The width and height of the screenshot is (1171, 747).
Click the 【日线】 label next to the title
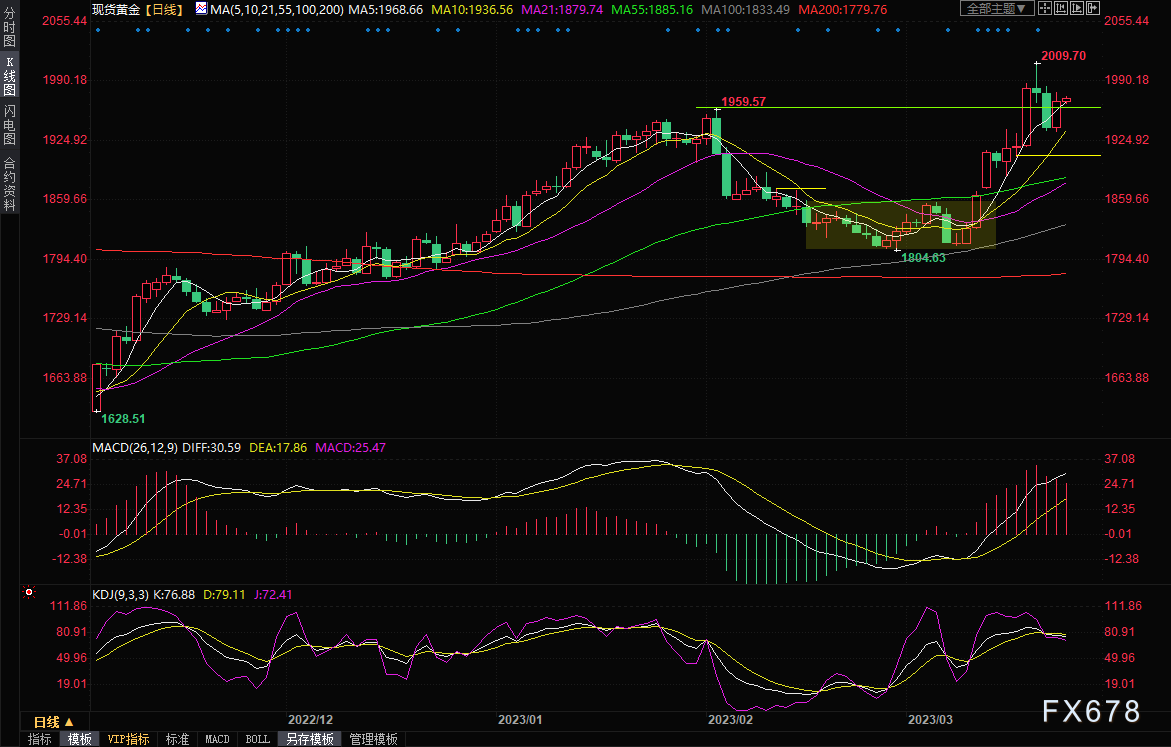165,10
